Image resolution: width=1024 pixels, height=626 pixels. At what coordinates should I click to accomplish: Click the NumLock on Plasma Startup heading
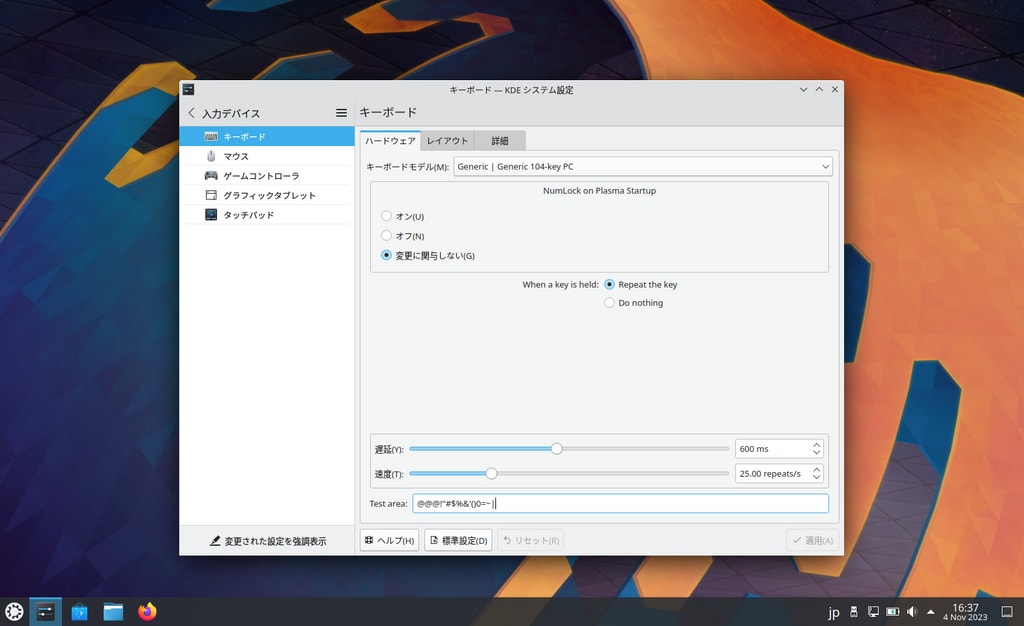click(x=600, y=191)
